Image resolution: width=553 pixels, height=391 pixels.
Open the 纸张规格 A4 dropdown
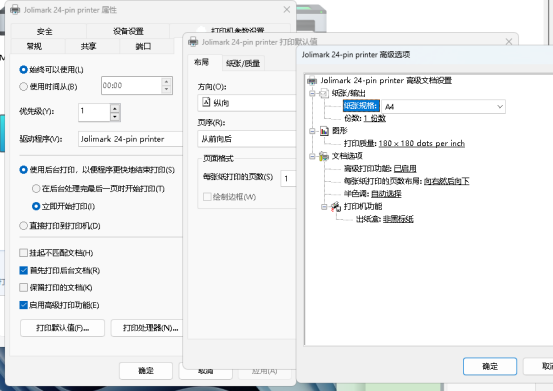(x=444, y=106)
